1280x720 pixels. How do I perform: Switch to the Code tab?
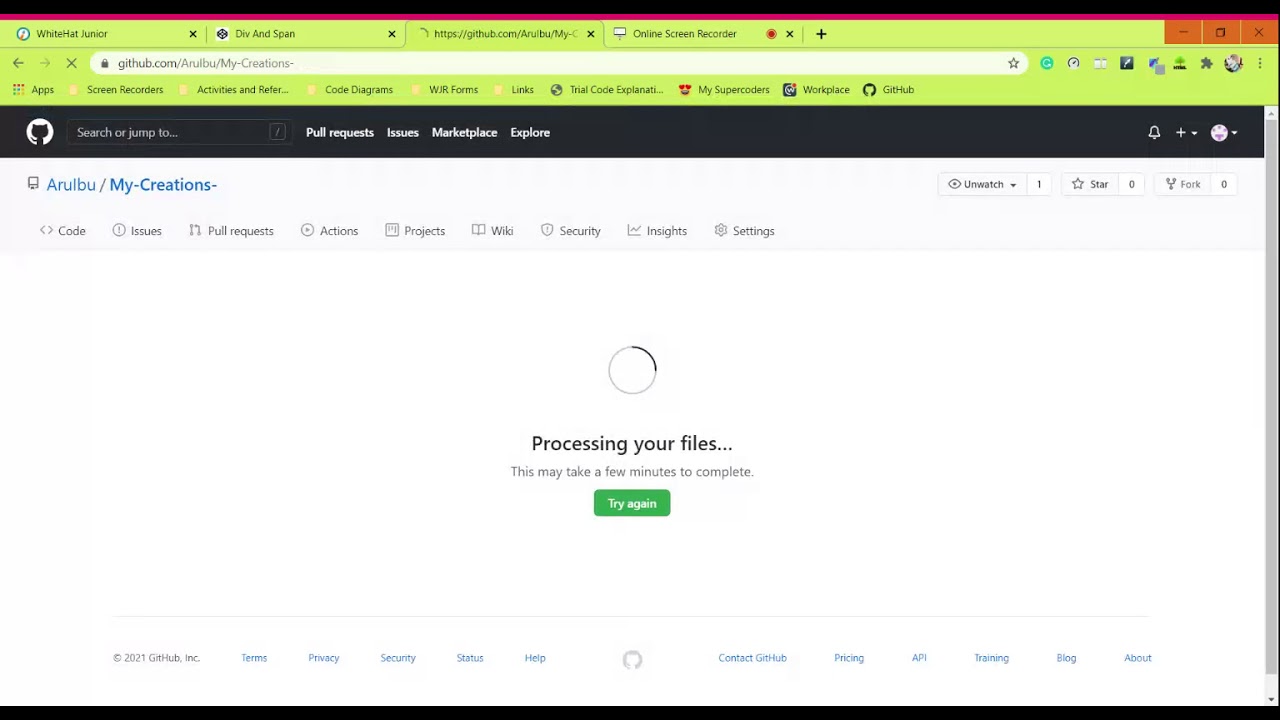62,231
